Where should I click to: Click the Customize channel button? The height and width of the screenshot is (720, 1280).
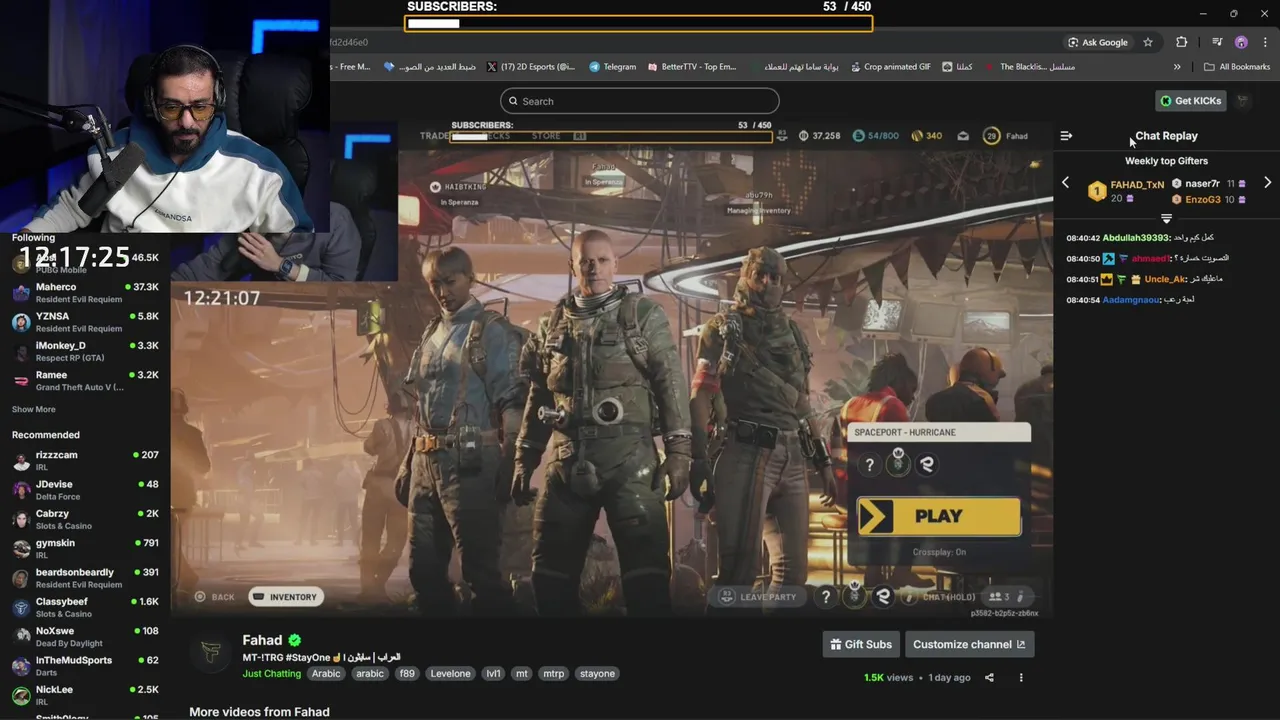pos(969,645)
